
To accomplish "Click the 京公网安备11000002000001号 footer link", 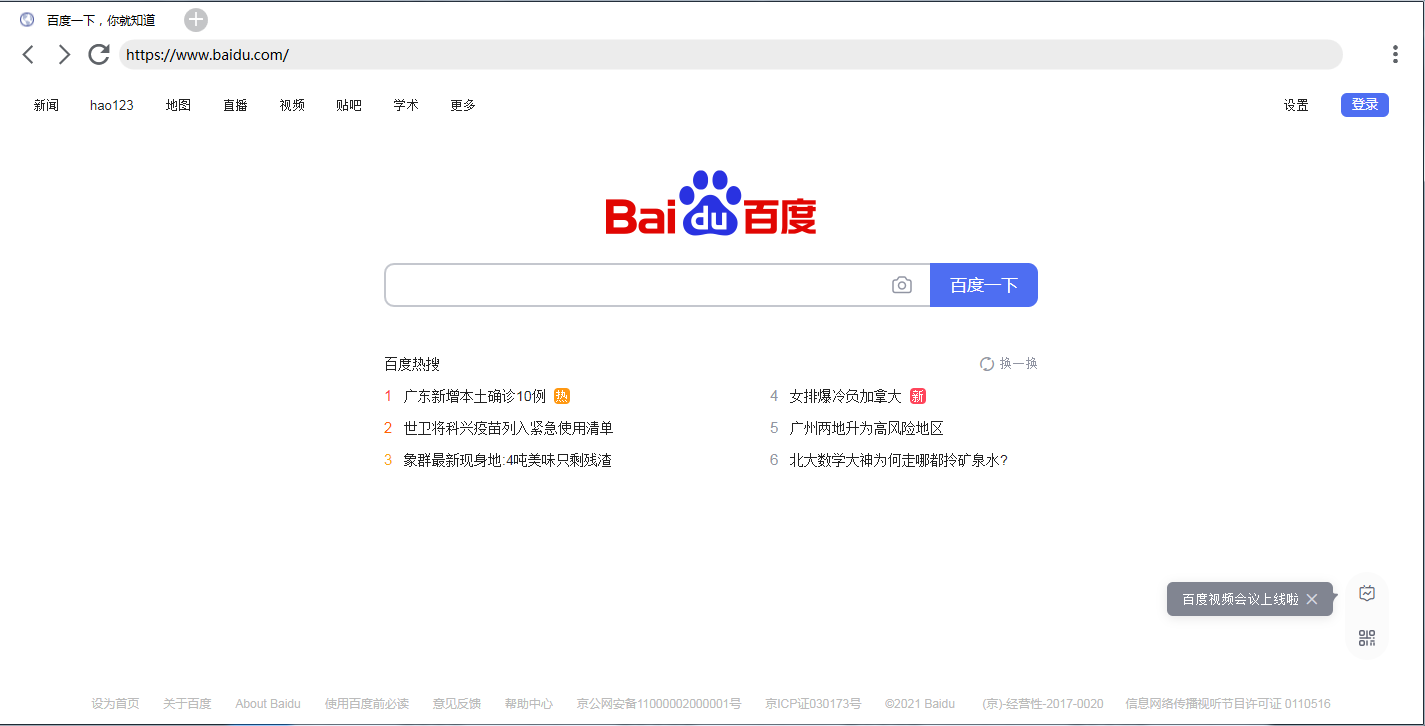I will click(x=659, y=704).
